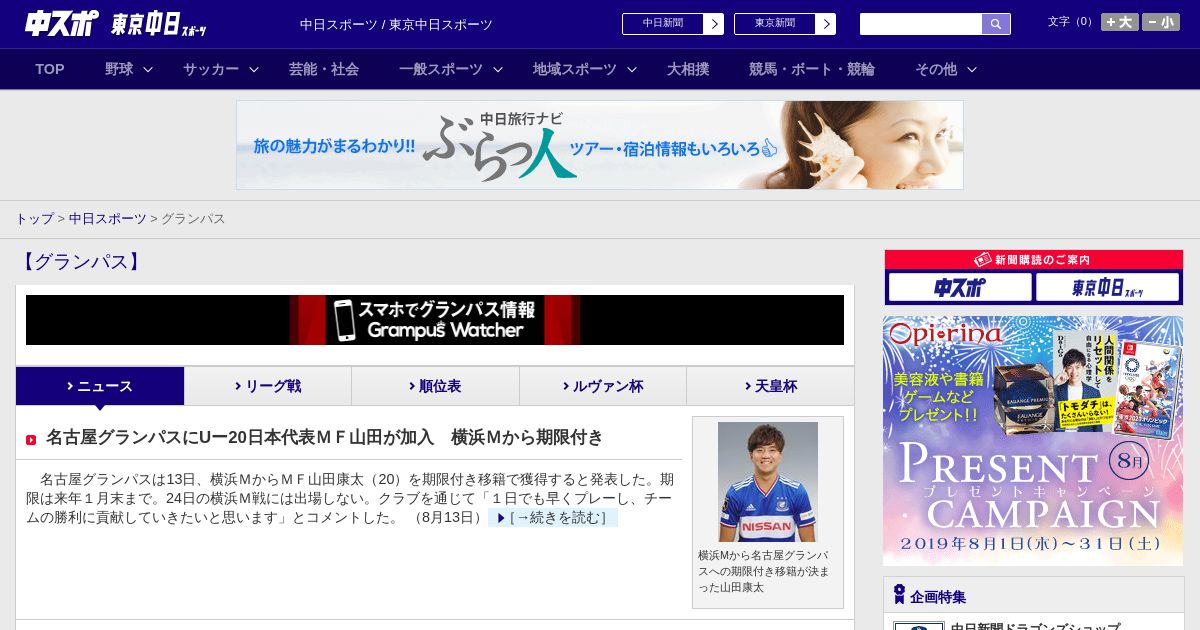1200x630 pixels.
Task: Click the photo of 山田康太
Action: click(768, 482)
